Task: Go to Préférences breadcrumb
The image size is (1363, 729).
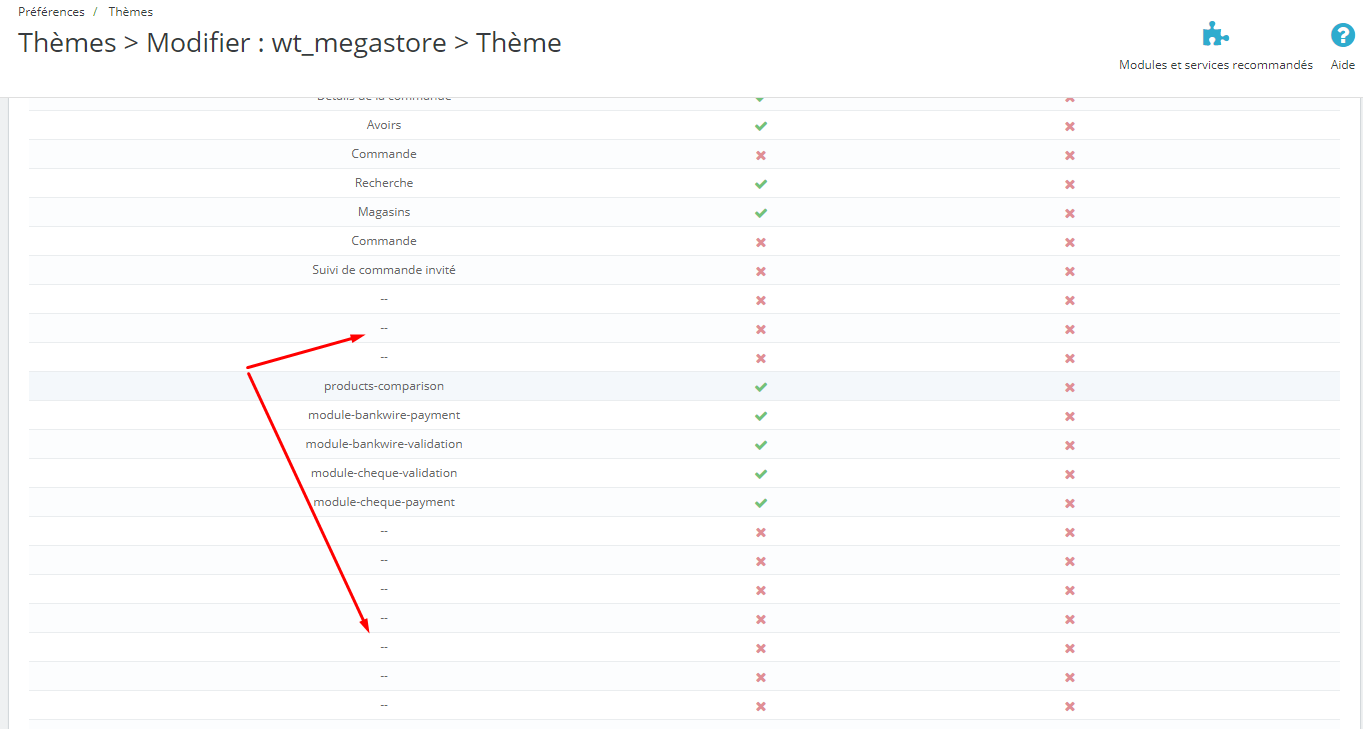Action: point(51,12)
